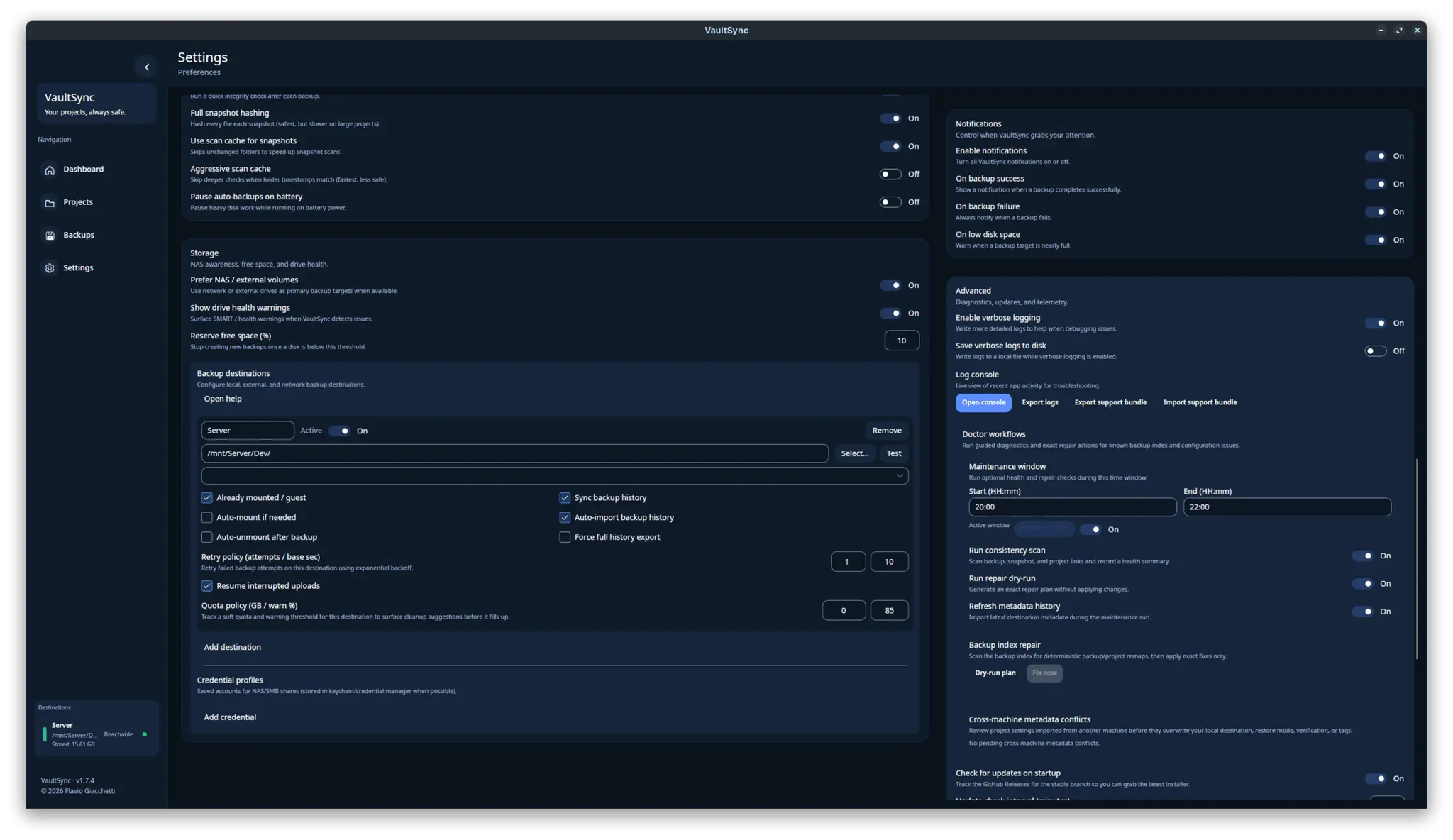Toggle Run repair dry-run
This screenshot has width=1453, height=840.
point(1362,583)
